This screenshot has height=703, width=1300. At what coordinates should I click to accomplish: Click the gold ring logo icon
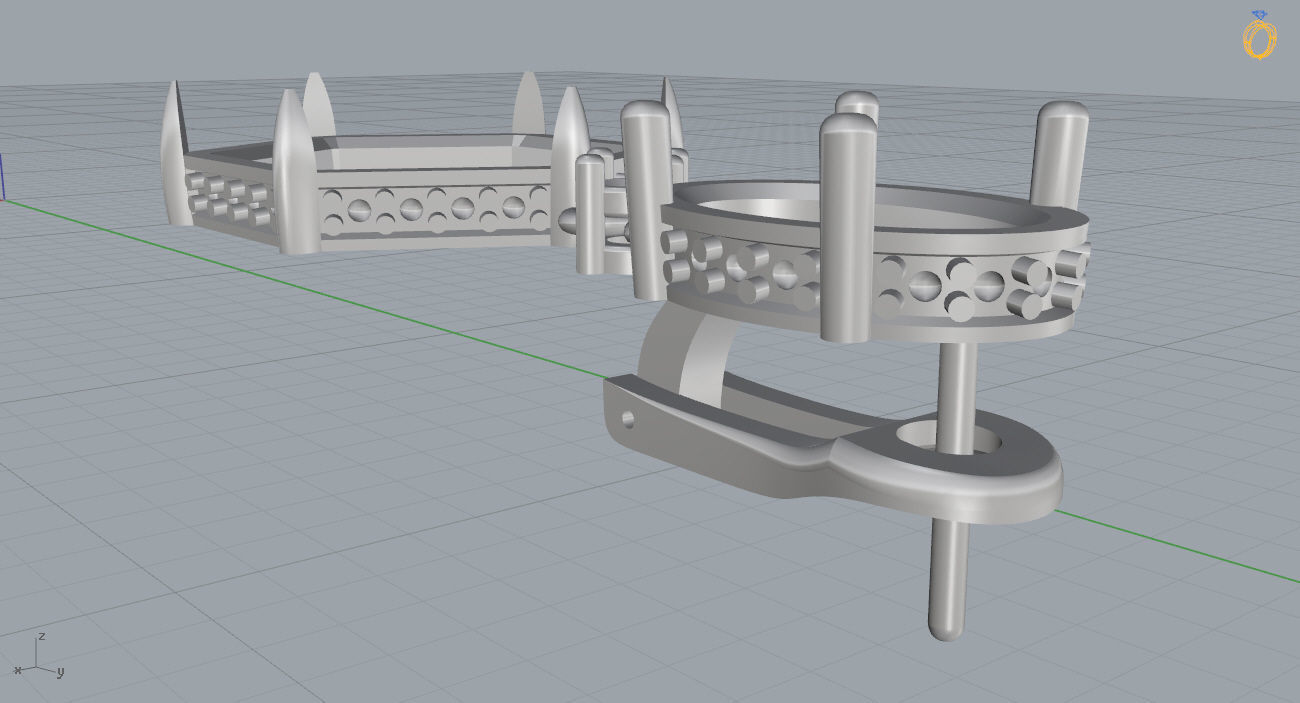point(1259,34)
